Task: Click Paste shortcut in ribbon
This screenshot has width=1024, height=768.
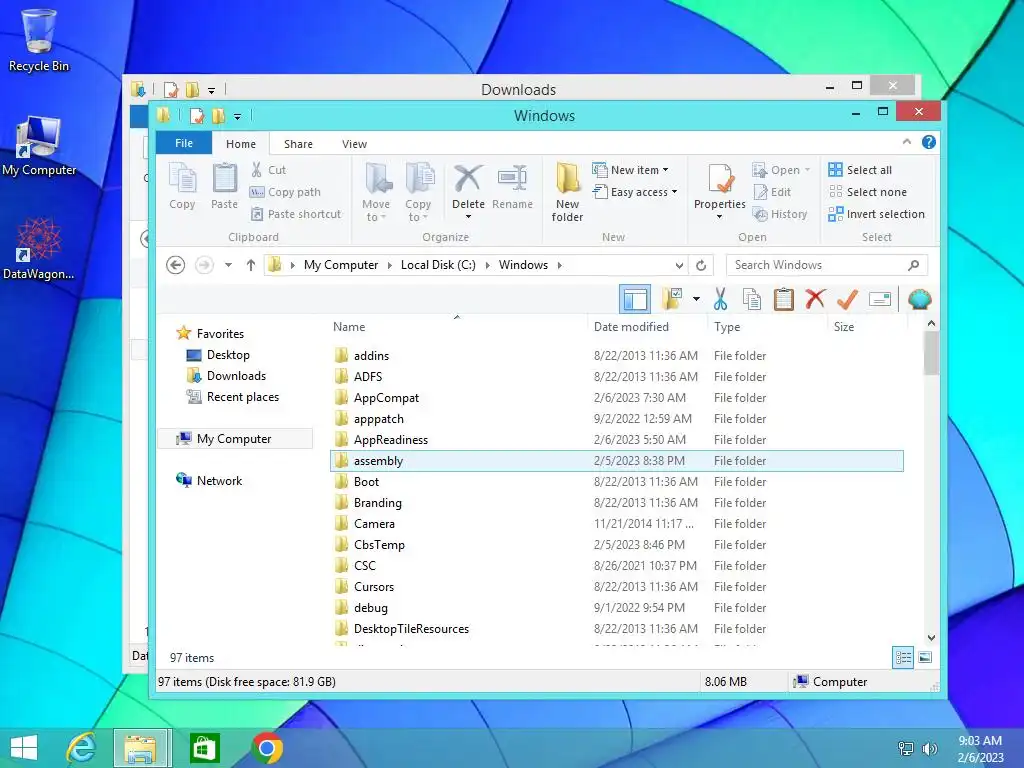Action: click(x=296, y=214)
